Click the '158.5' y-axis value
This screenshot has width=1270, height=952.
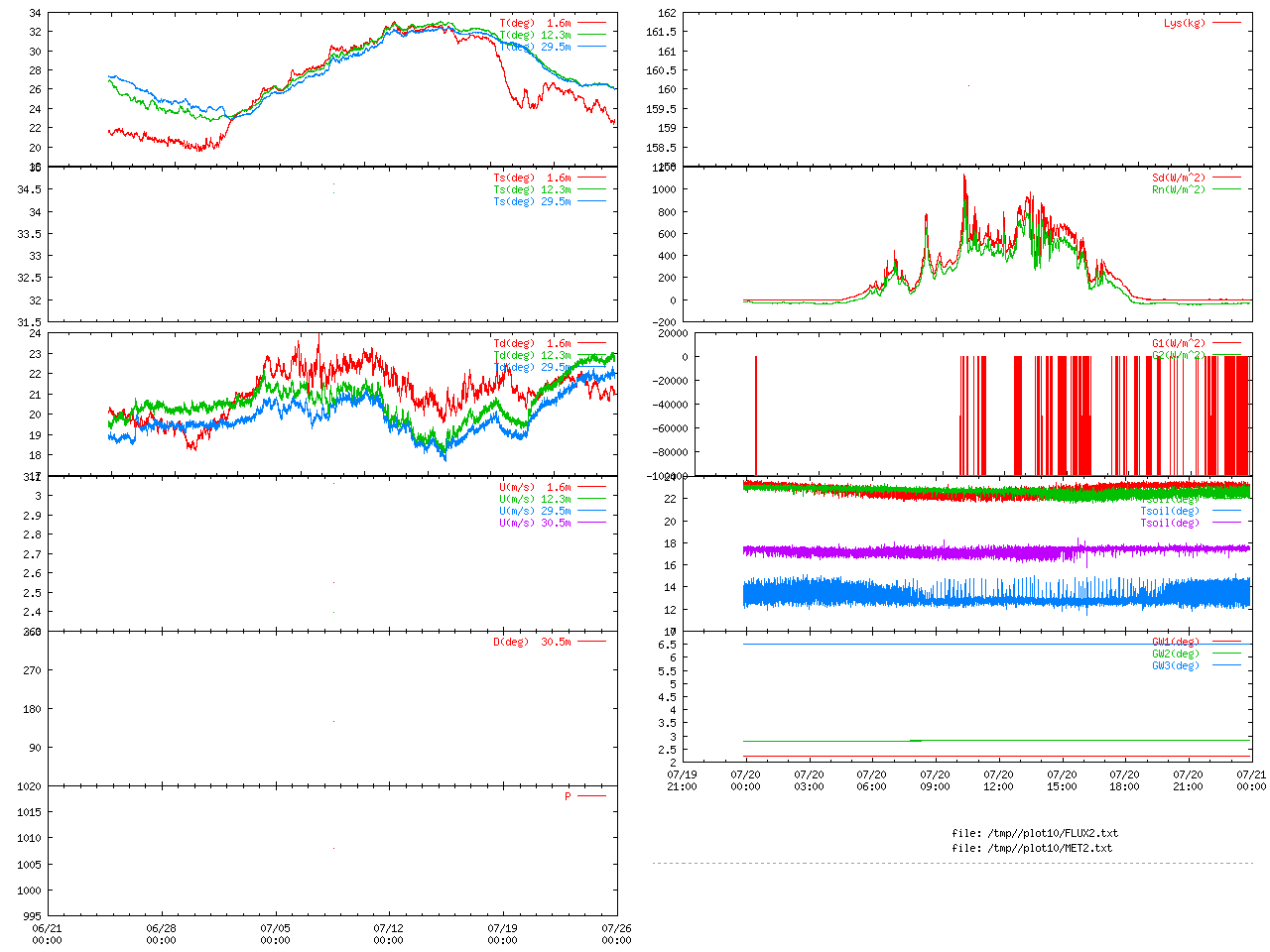(x=662, y=148)
